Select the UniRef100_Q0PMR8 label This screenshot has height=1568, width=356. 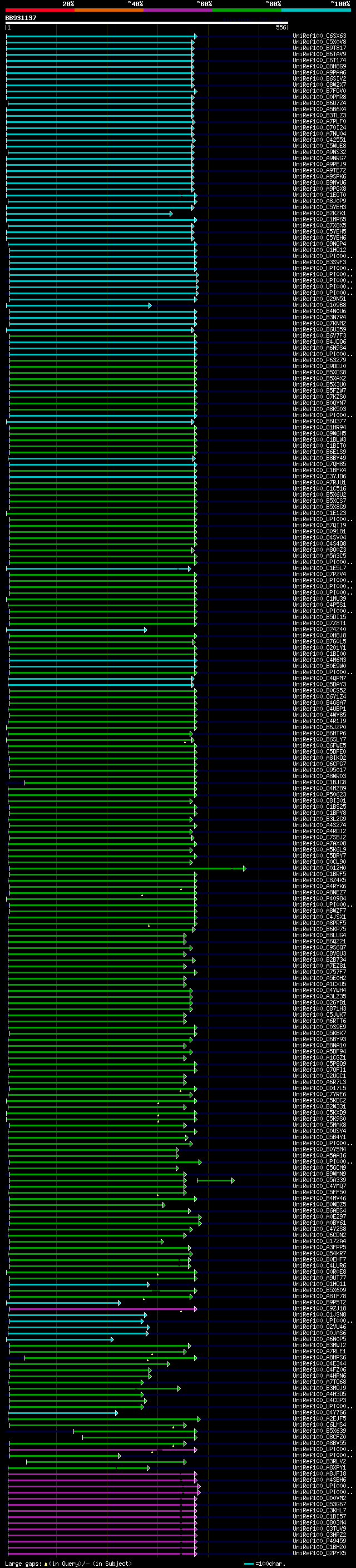click(x=319, y=97)
